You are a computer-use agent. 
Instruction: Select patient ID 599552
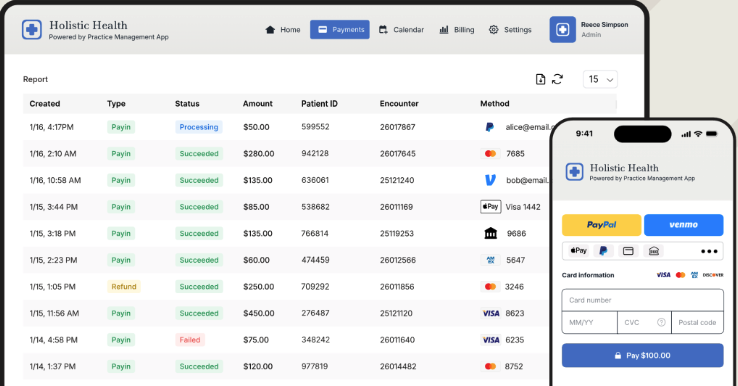pos(315,127)
